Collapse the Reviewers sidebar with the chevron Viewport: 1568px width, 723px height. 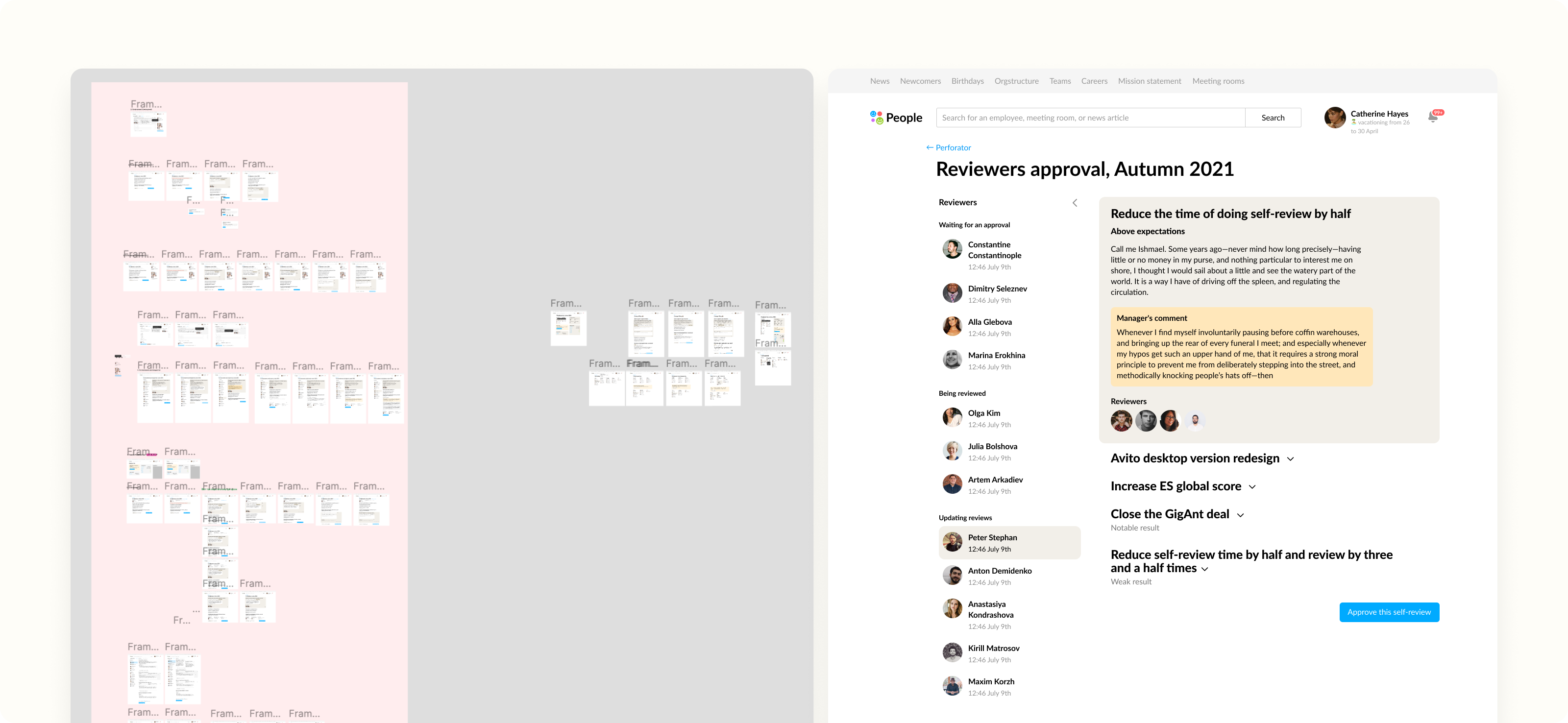1075,203
